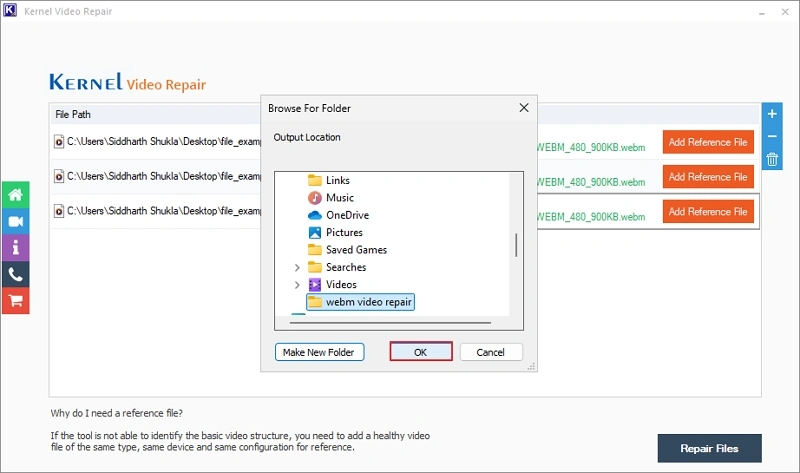Image resolution: width=800 pixels, height=473 pixels.
Task: Select the Links folder
Action: point(329,180)
